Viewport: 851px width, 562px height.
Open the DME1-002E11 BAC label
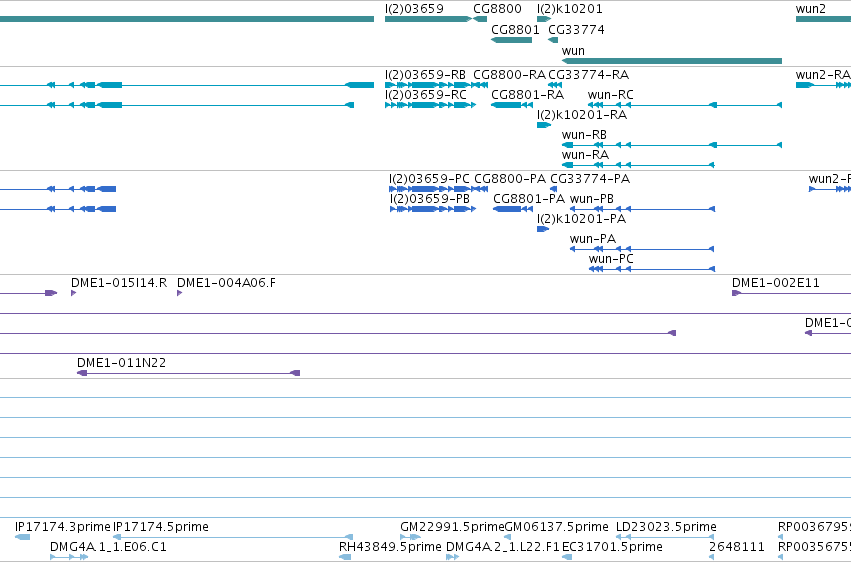pyautogui.click(x=776, y=283)
